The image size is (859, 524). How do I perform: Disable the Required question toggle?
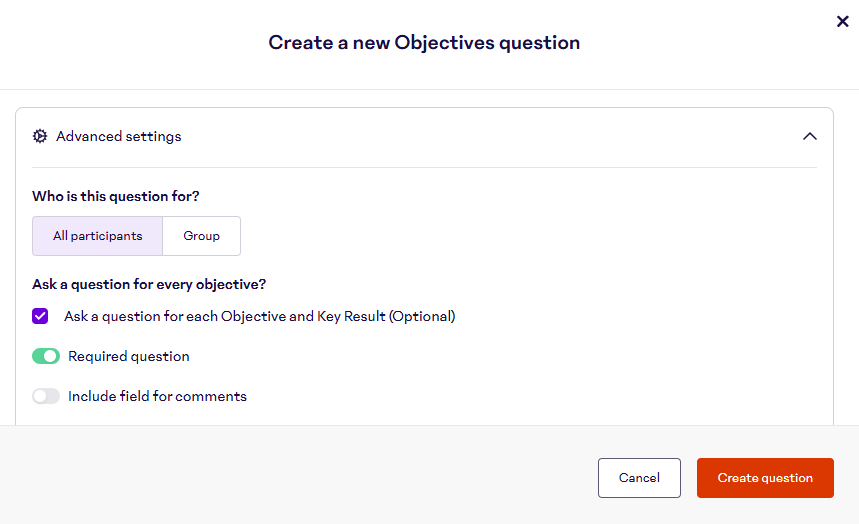tap(46, 356)
